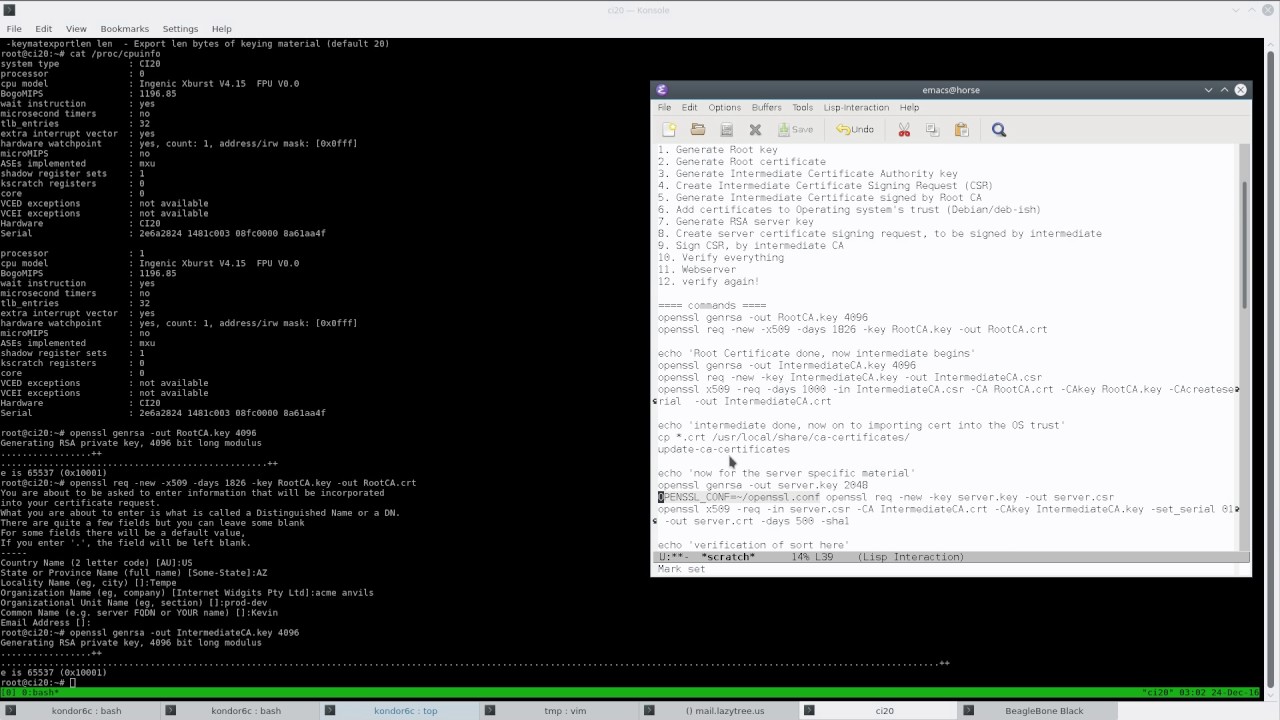Maximize the Emacs window with the up chevron
1280x720 pixels.
1224,90
